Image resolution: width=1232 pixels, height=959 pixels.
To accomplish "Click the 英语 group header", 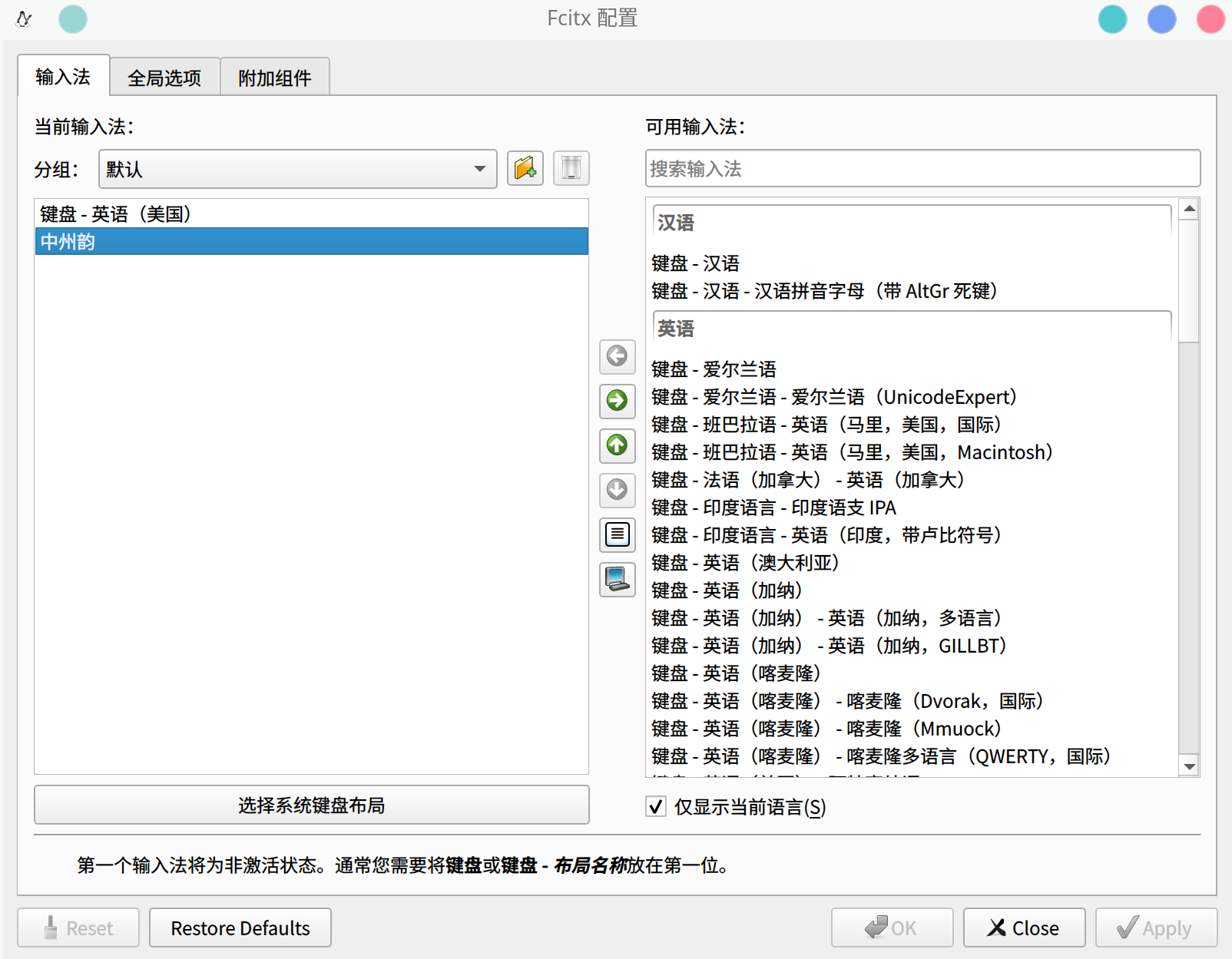I will coord(912,328).
